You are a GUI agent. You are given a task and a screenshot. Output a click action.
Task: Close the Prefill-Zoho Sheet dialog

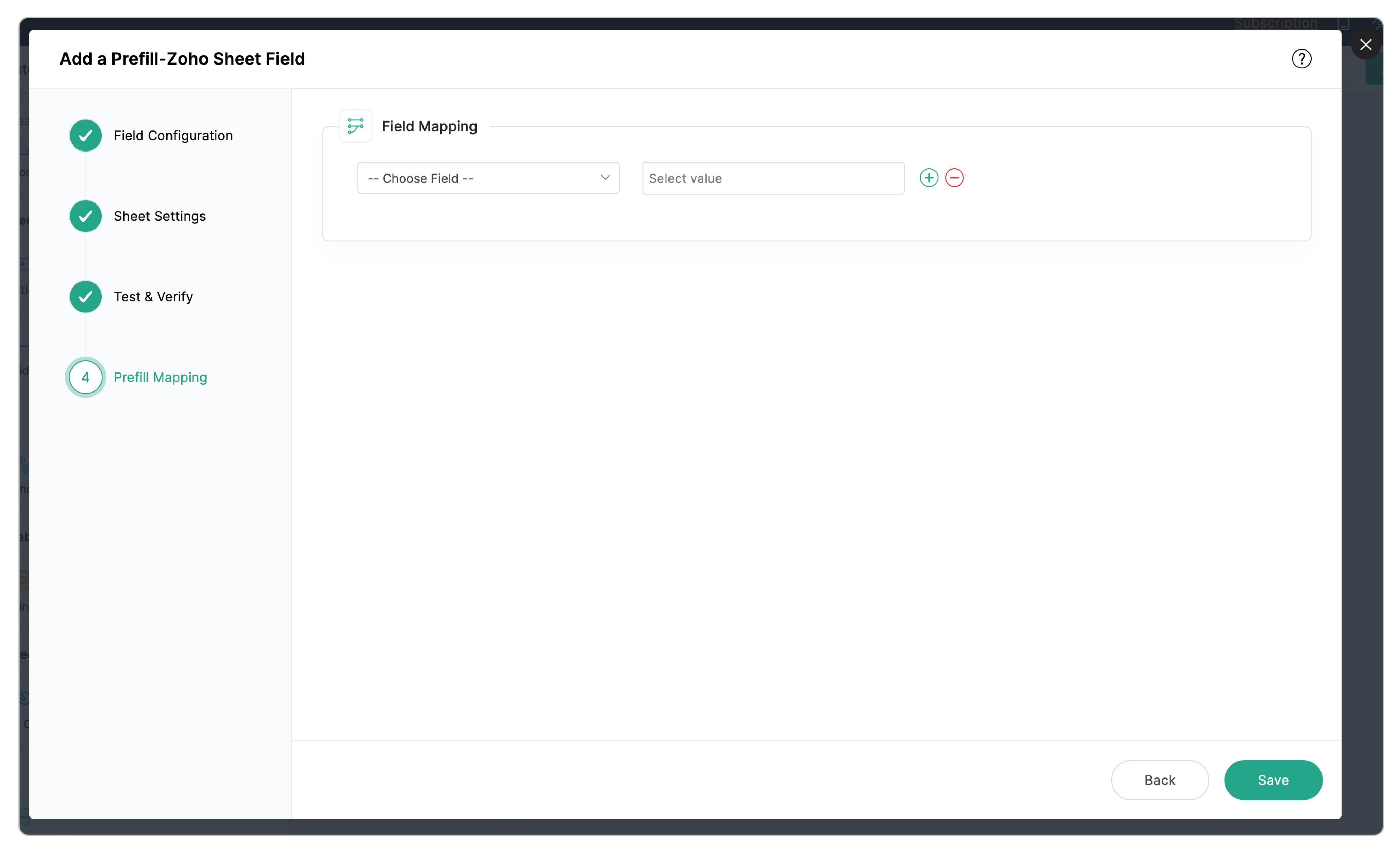[1365, 45]
